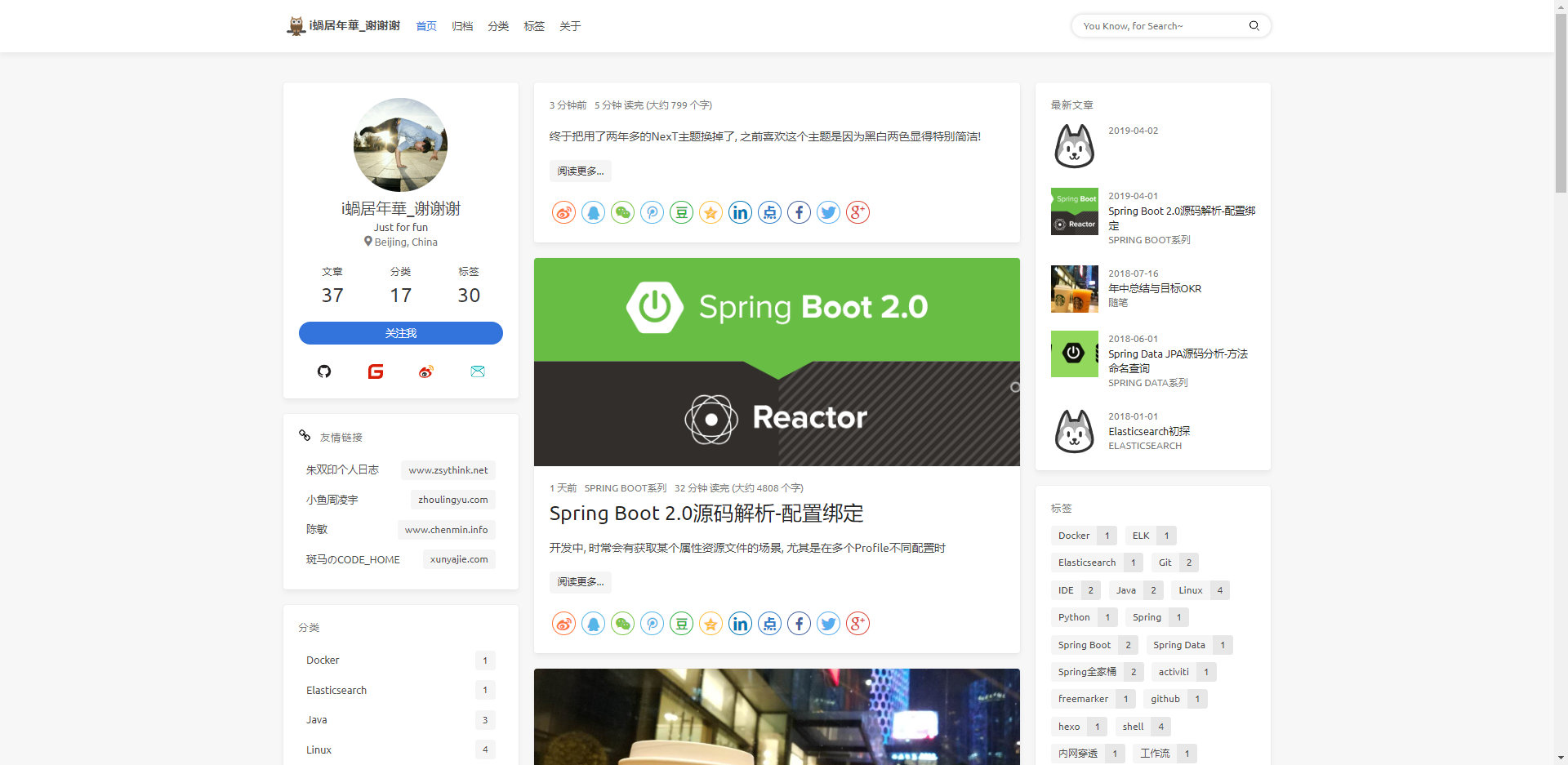Open the 归档 navigation menu item
1568x765 pixels.
click(x=462, y=26)
